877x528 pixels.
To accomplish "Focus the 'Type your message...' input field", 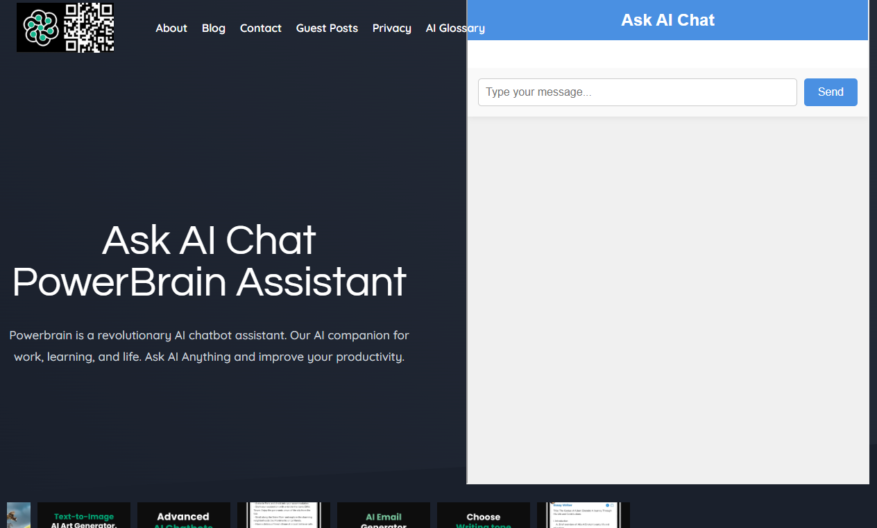I will pyautogui.click(x=637, y=92).
